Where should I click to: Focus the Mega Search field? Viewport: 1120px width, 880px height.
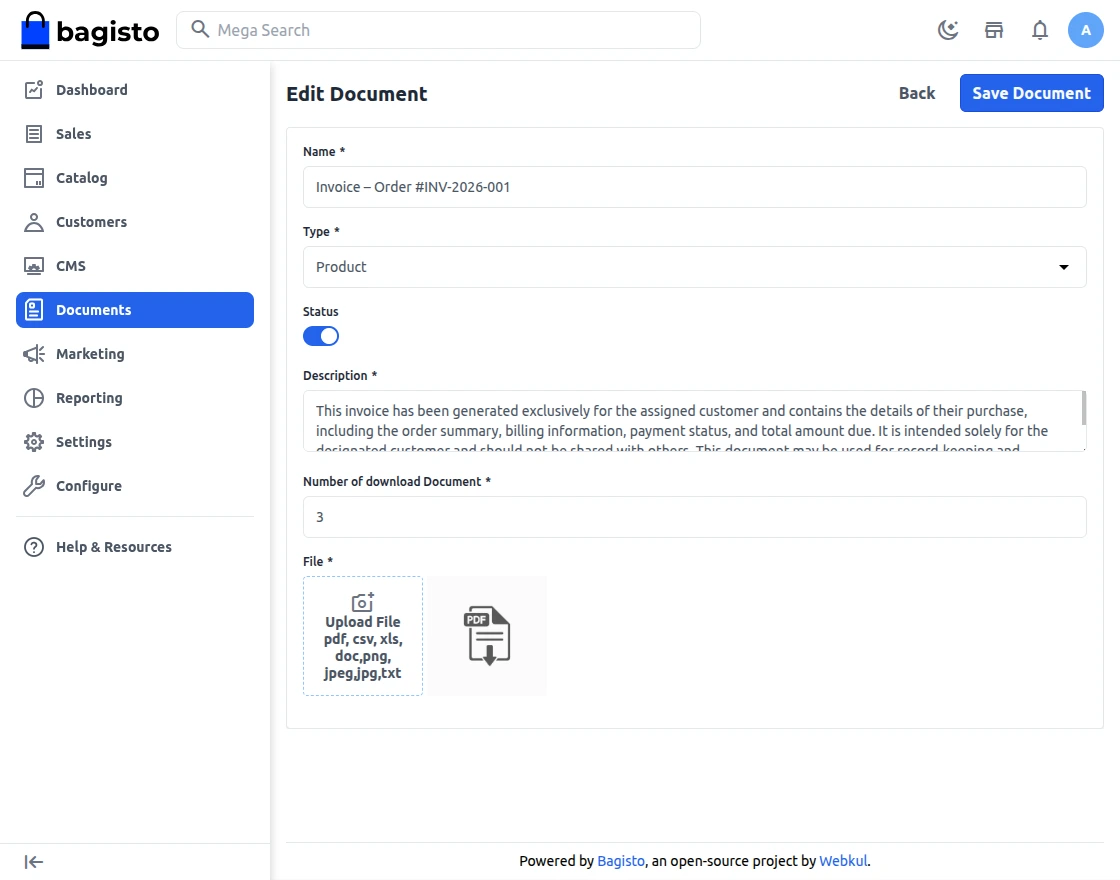pyautogui.click(x=439, y=30)
